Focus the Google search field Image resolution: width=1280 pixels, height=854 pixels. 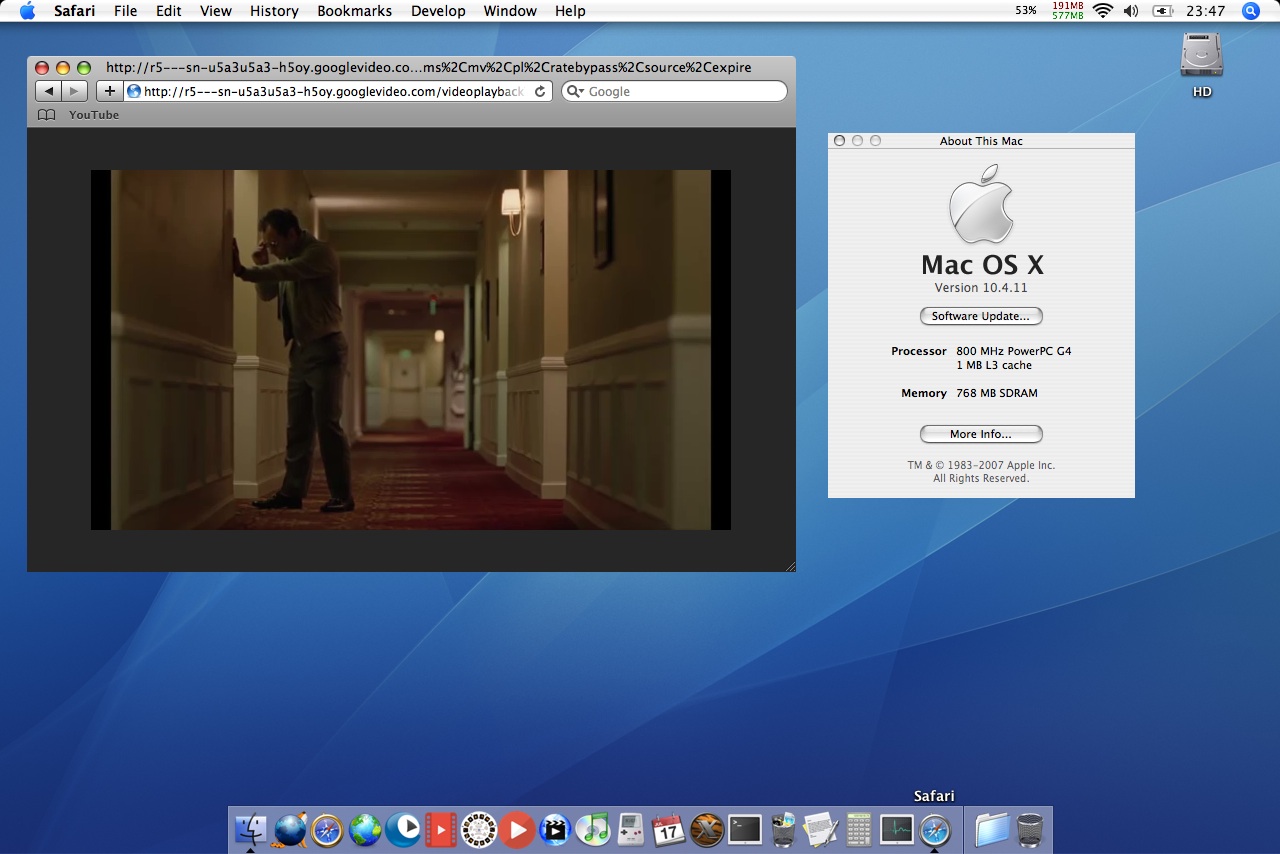[674, 91]
